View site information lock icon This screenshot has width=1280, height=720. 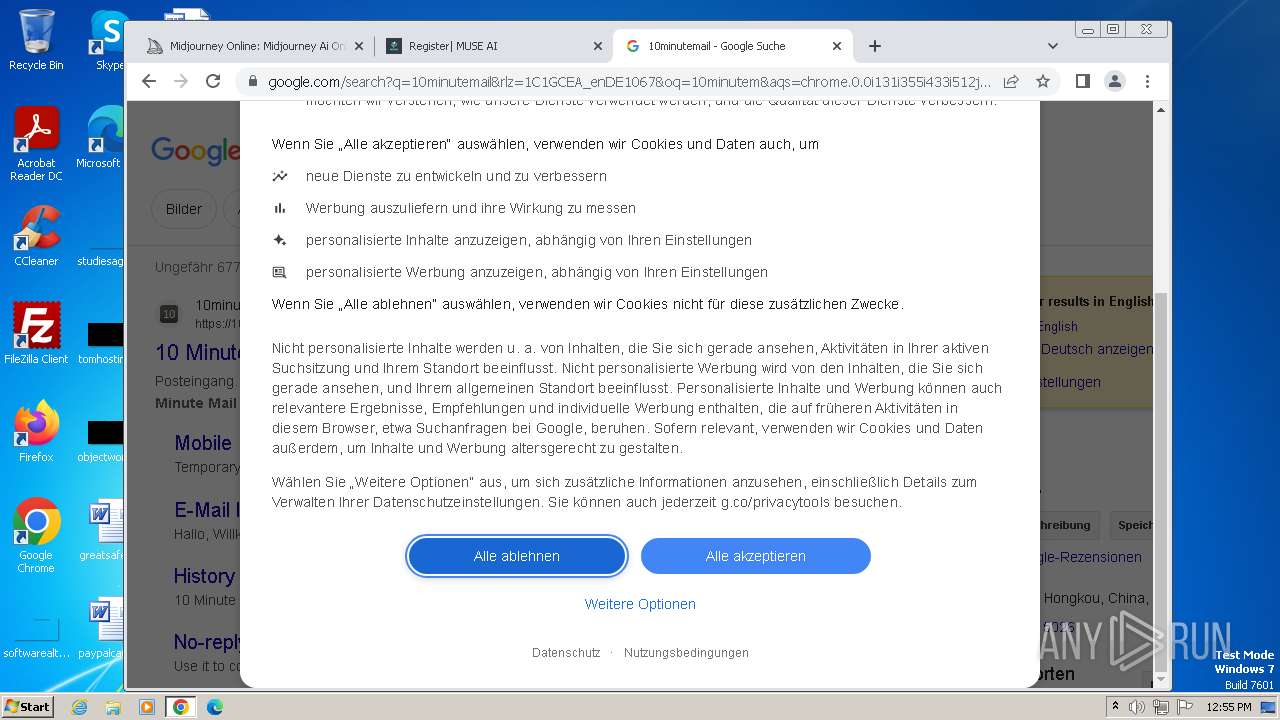252,82
